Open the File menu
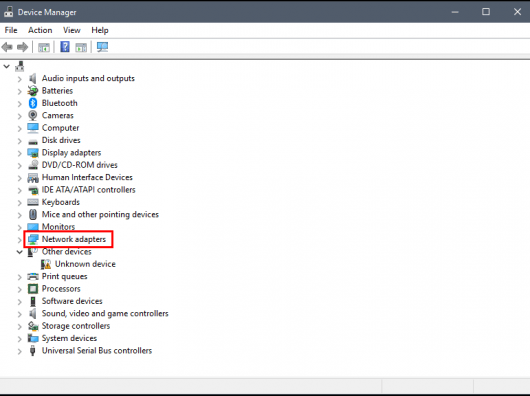This screenshot has height=396, width=530. pos(11,30)
